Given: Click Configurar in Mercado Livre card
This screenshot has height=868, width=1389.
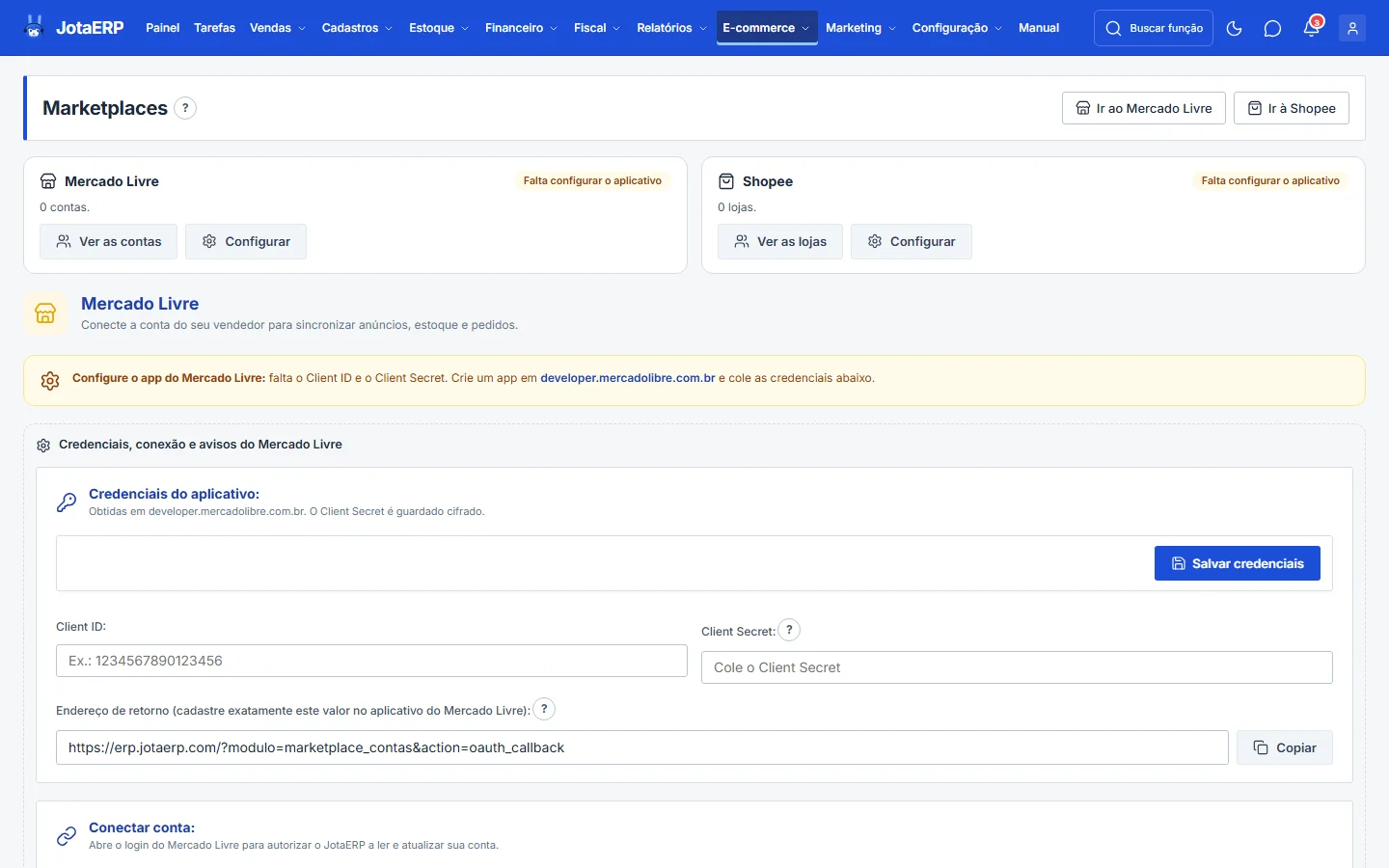Looking at the screenshot, I should click(246, 242).
